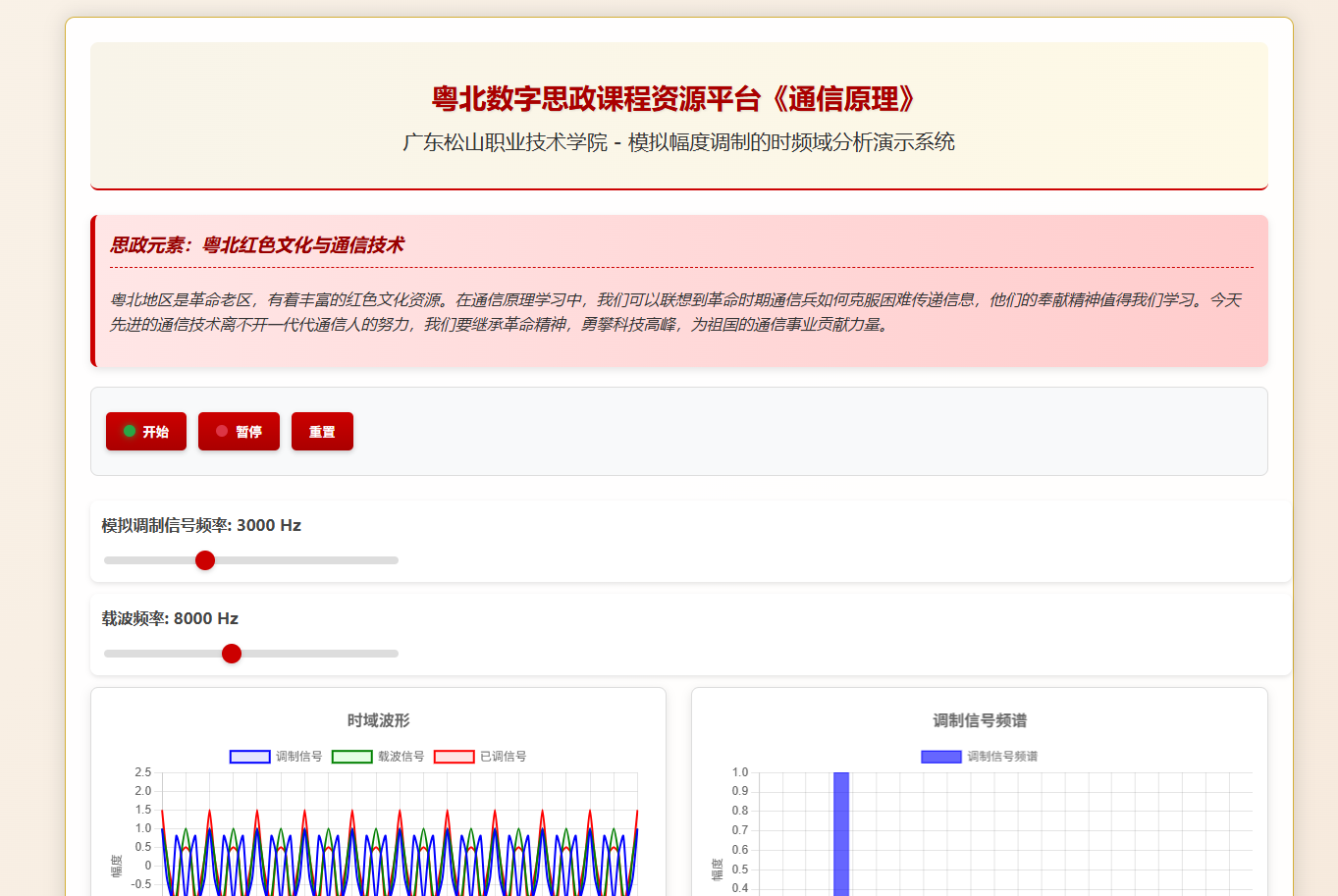Click the 时域波形 chart title
Screen dimensions: 1338x896
378,720
